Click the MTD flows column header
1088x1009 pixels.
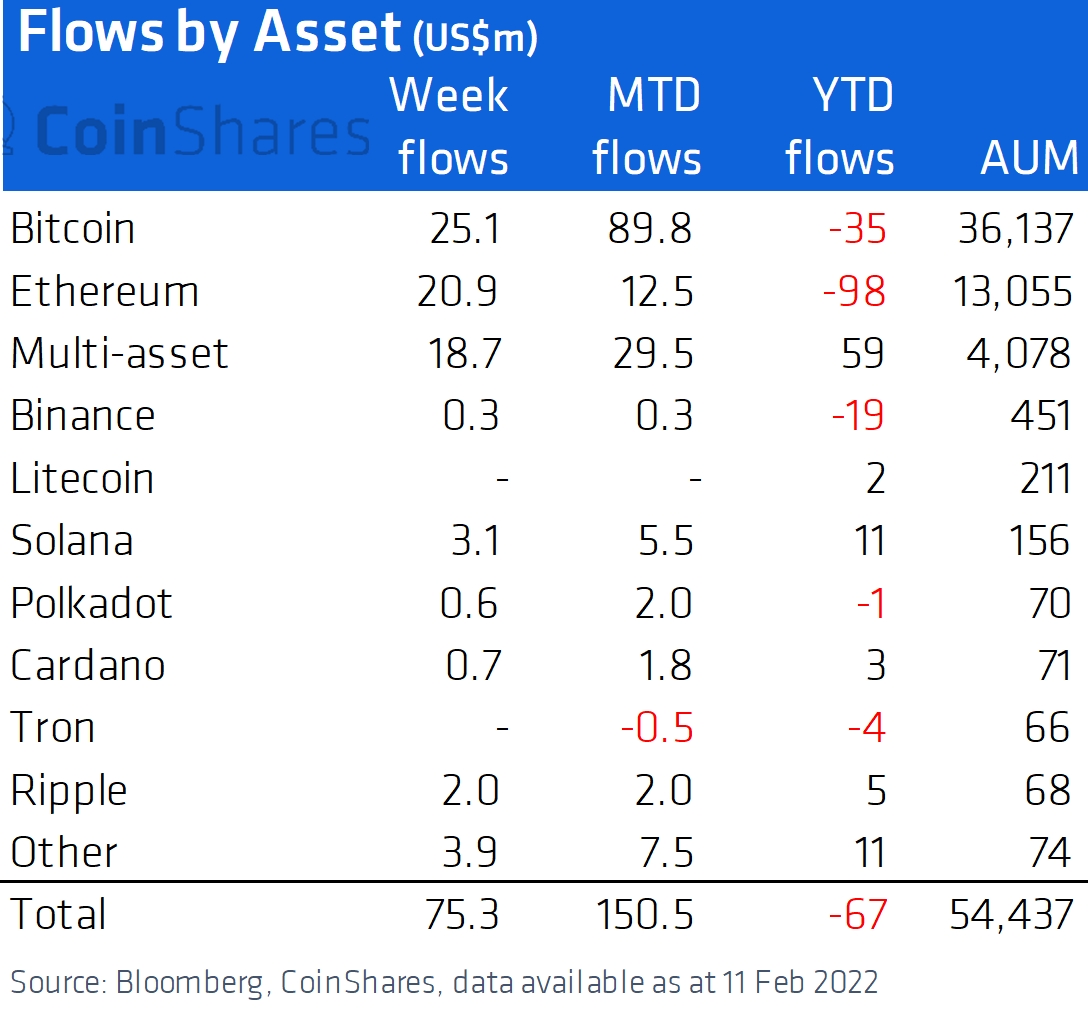tap(647, 127)
